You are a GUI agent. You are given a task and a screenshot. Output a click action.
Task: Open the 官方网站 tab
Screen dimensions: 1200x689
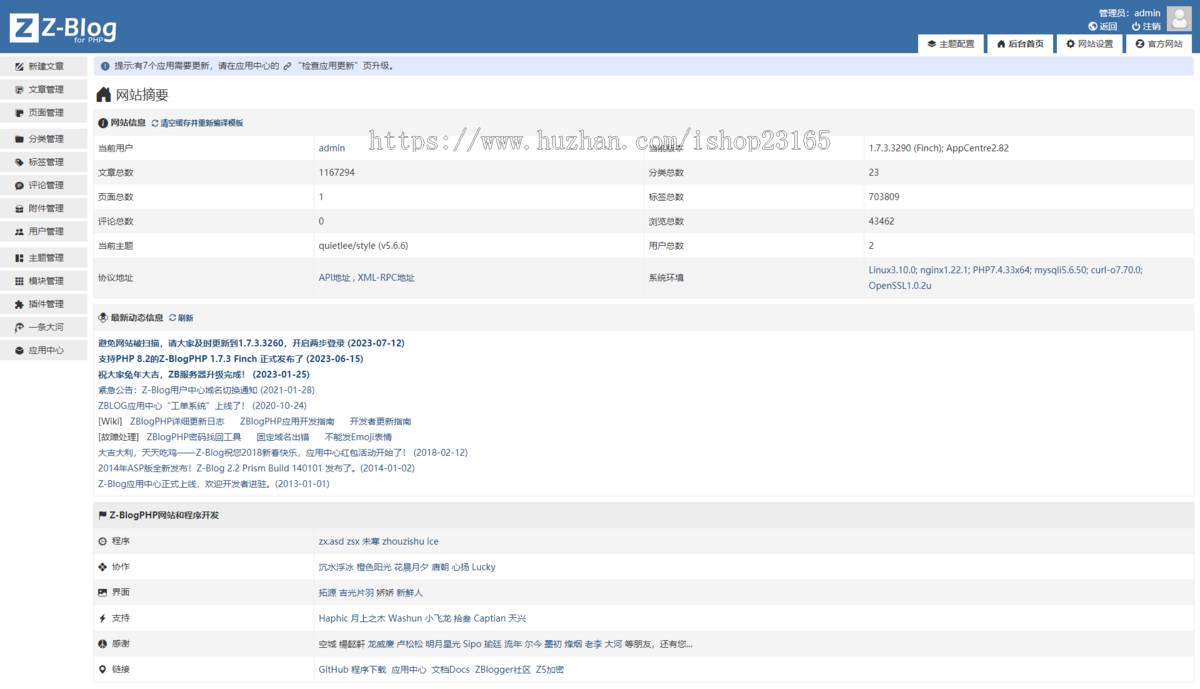(1158, 44)
